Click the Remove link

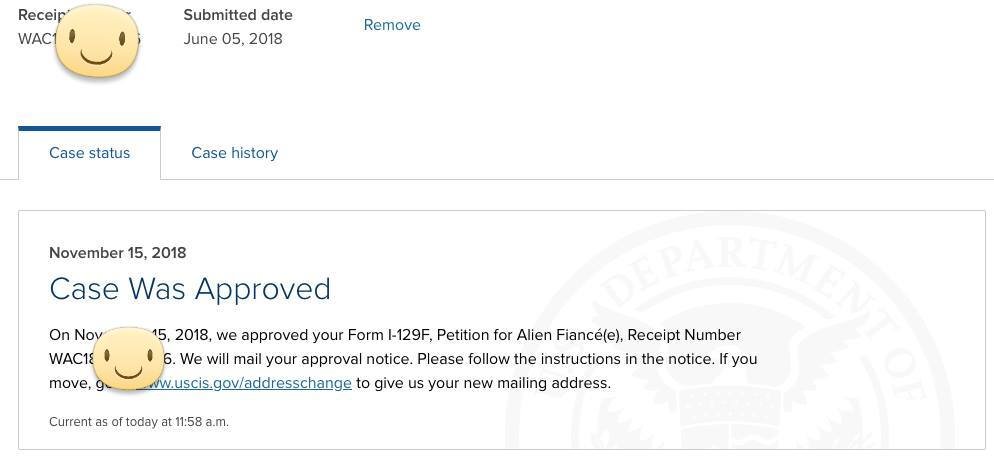(x=392, y=25)
